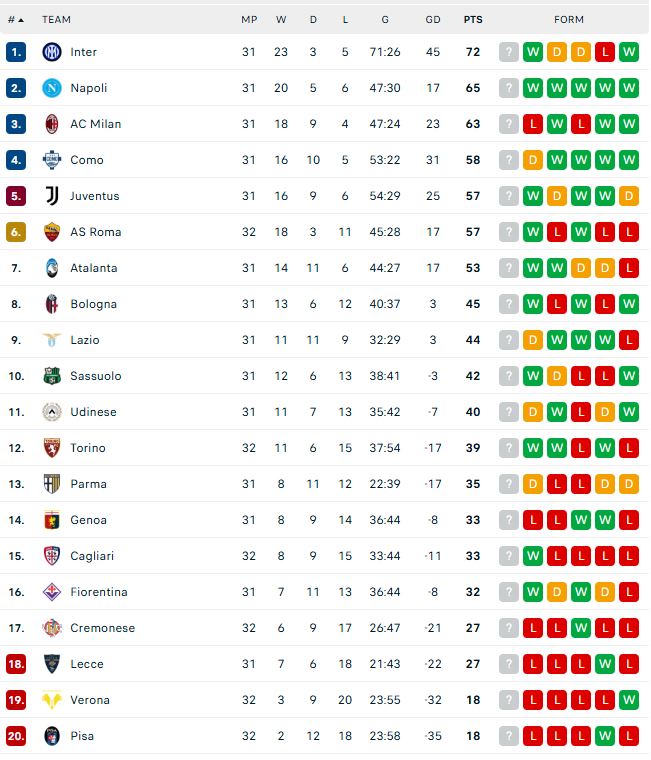This screenshot has width=651, height=760.
Task: Click the AC Milan club crest
Action: [x=52, y=124]
